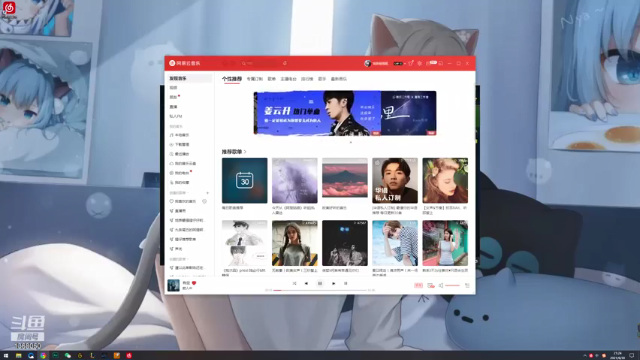Open the NetEase Cloud Music desktop shortcut
The image size is (640, 360).
[9, 9]
